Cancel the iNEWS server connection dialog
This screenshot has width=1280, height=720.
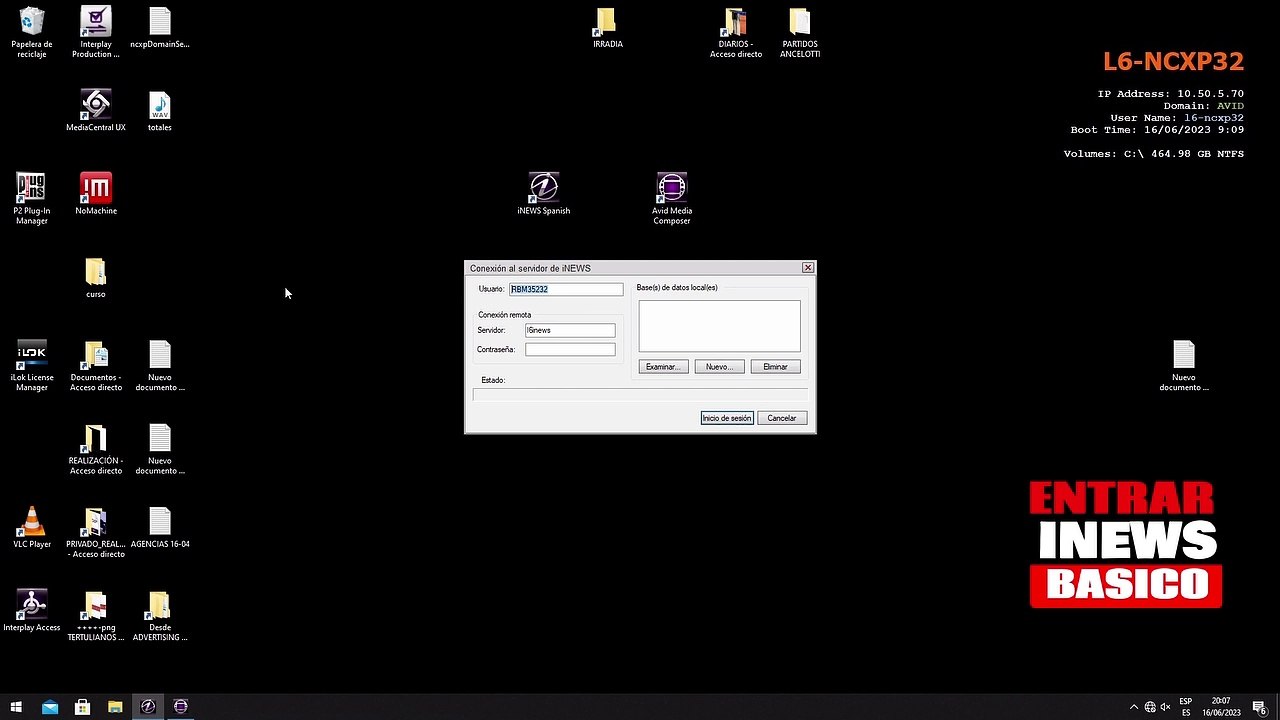click(782, 418)
